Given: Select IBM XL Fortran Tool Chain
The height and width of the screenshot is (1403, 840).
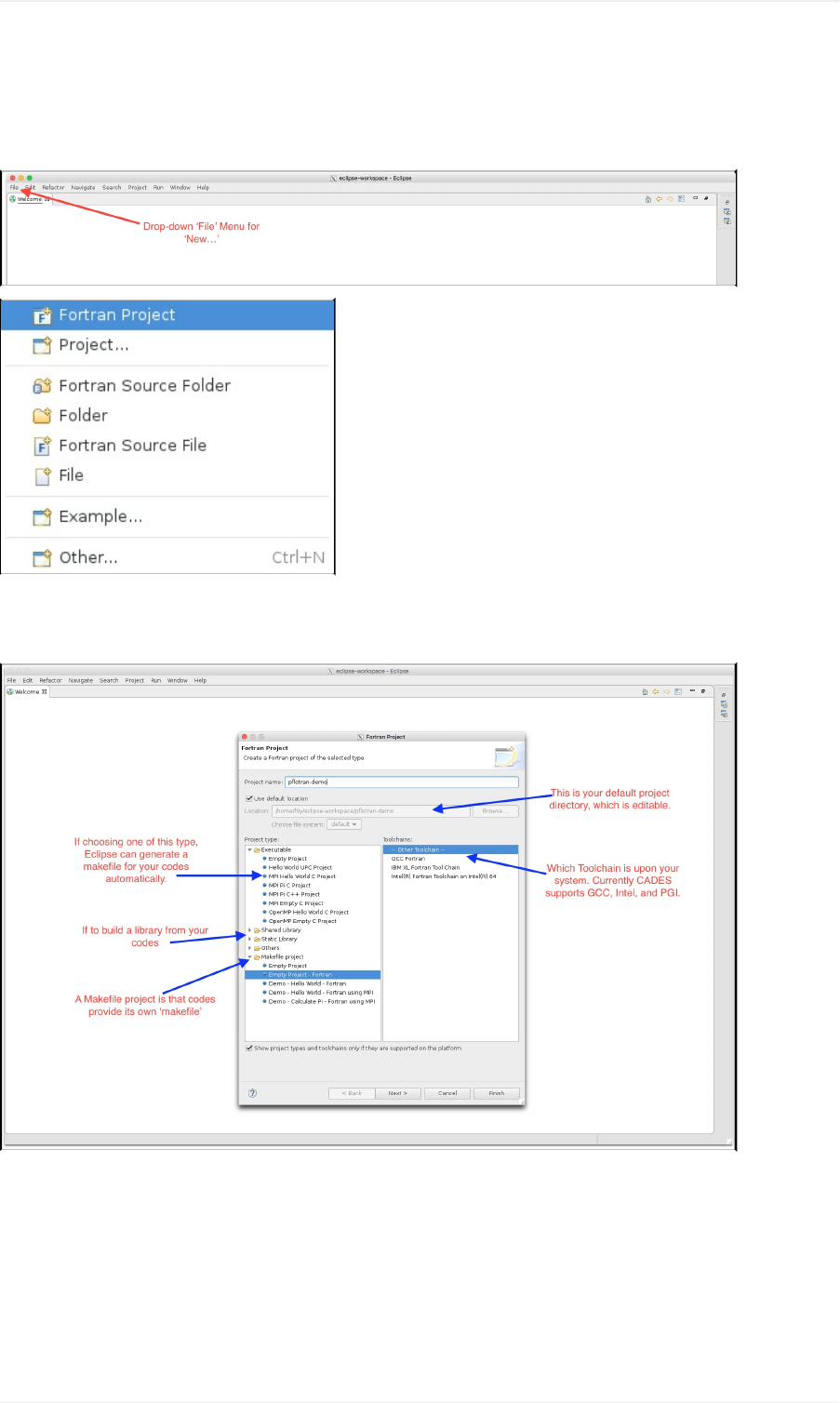Looking at the screenshot, I should (x=425, y=867).
